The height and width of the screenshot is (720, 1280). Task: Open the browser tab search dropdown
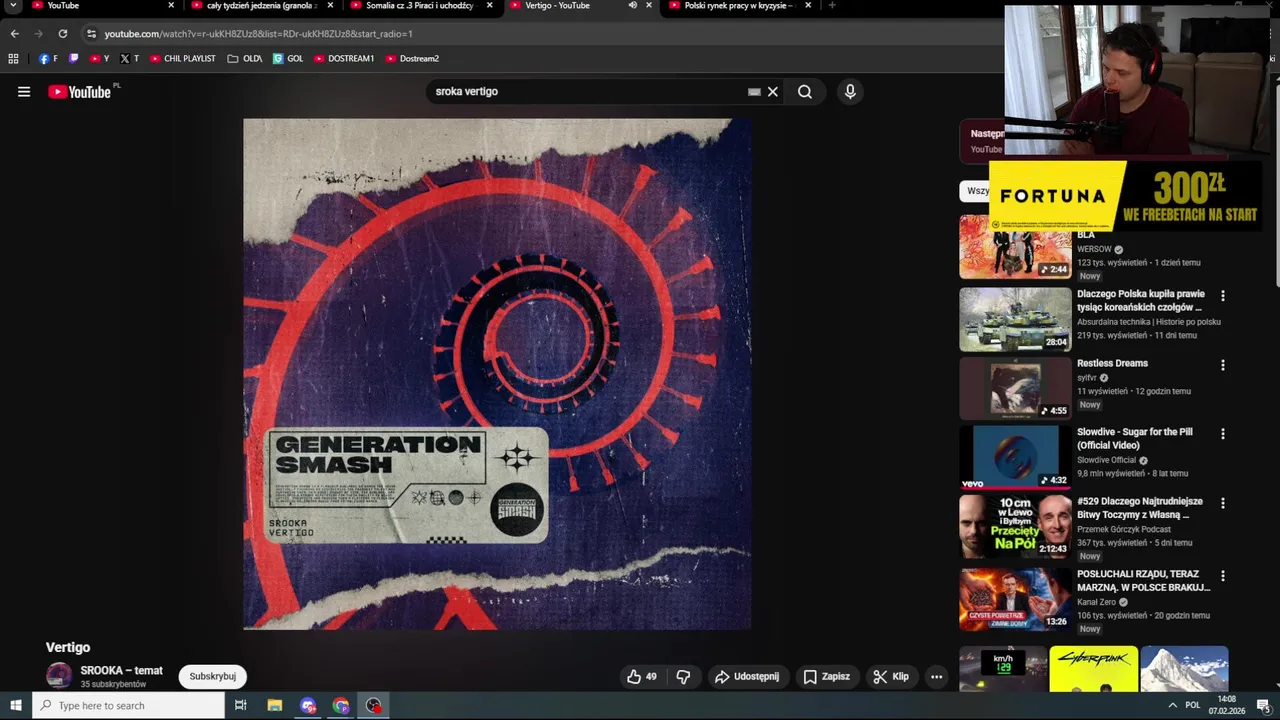click(x=13, y=6)
